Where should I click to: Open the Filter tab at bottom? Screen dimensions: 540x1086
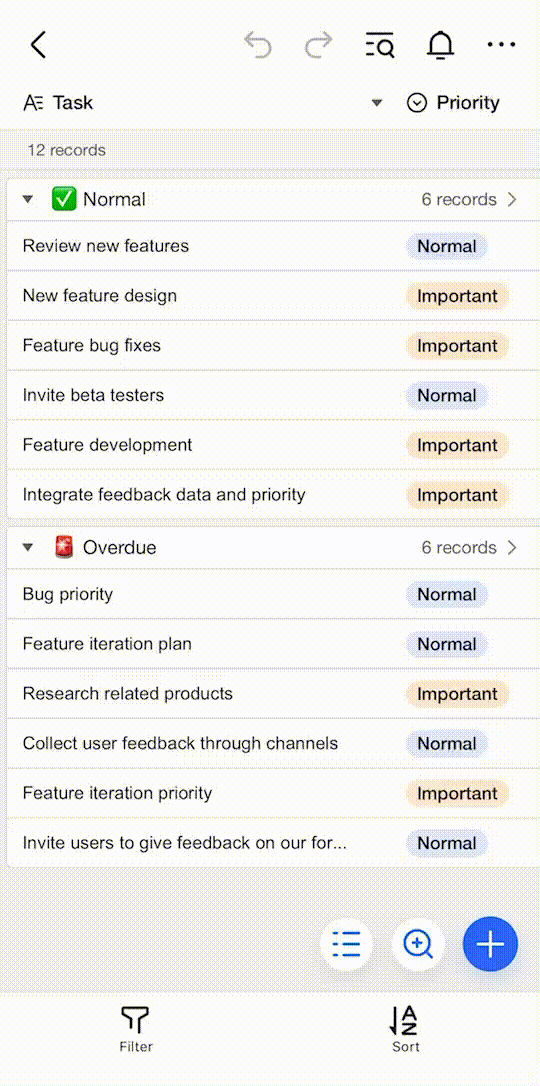[x=136, y=1029]
